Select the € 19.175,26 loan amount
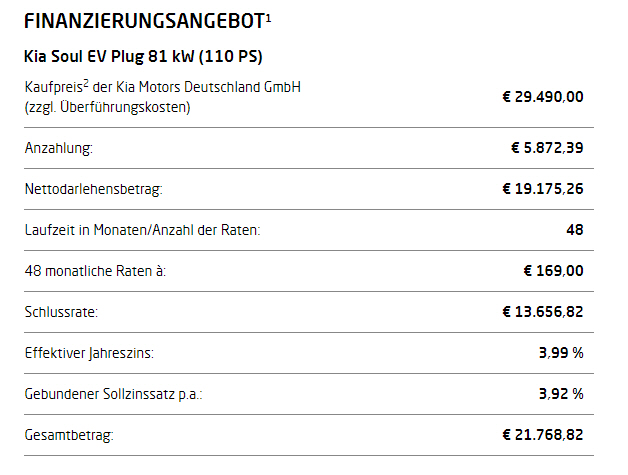This screenshot has height=475, width=628. (542, 189)
